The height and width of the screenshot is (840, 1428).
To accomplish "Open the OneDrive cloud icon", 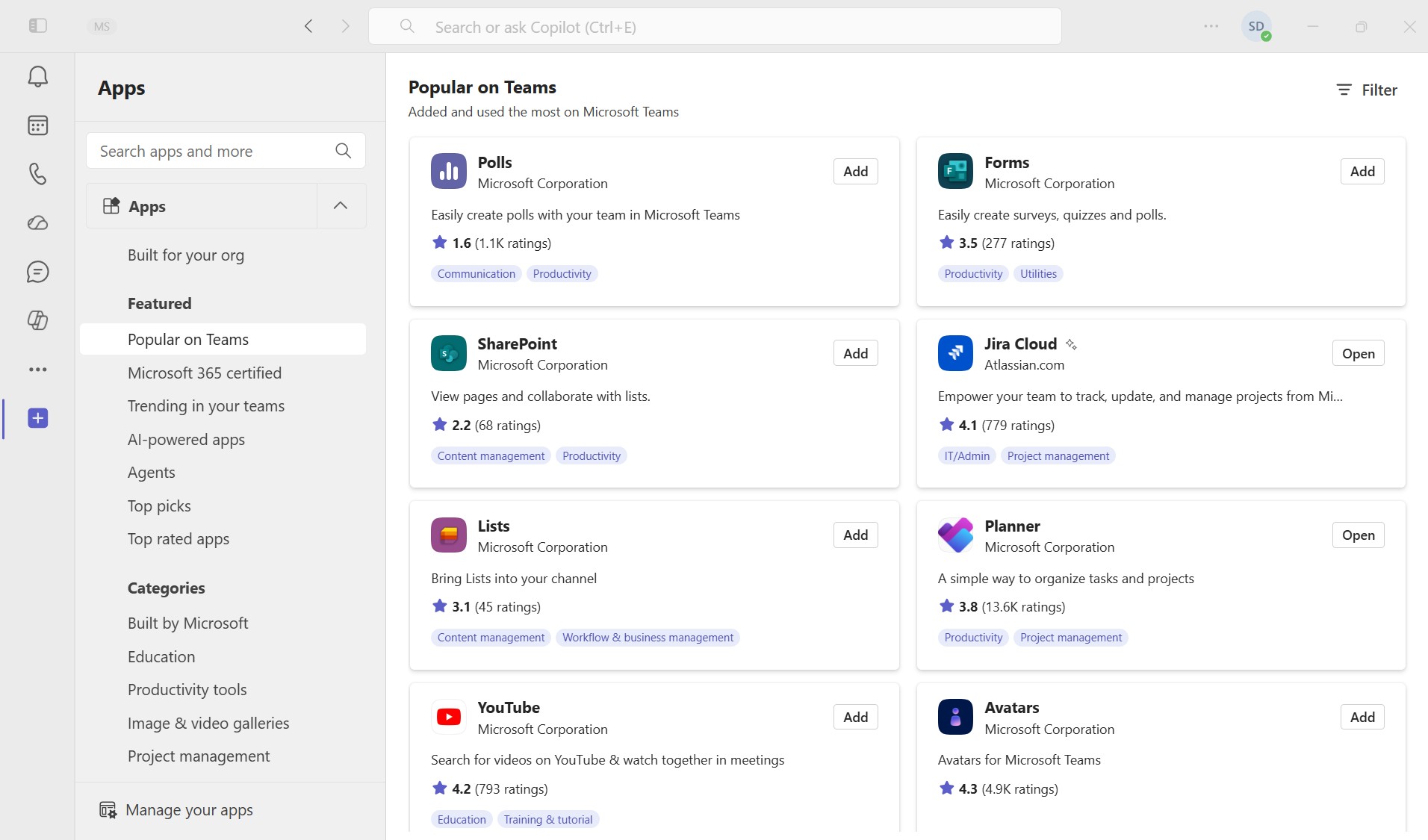I will coord(37,223).
